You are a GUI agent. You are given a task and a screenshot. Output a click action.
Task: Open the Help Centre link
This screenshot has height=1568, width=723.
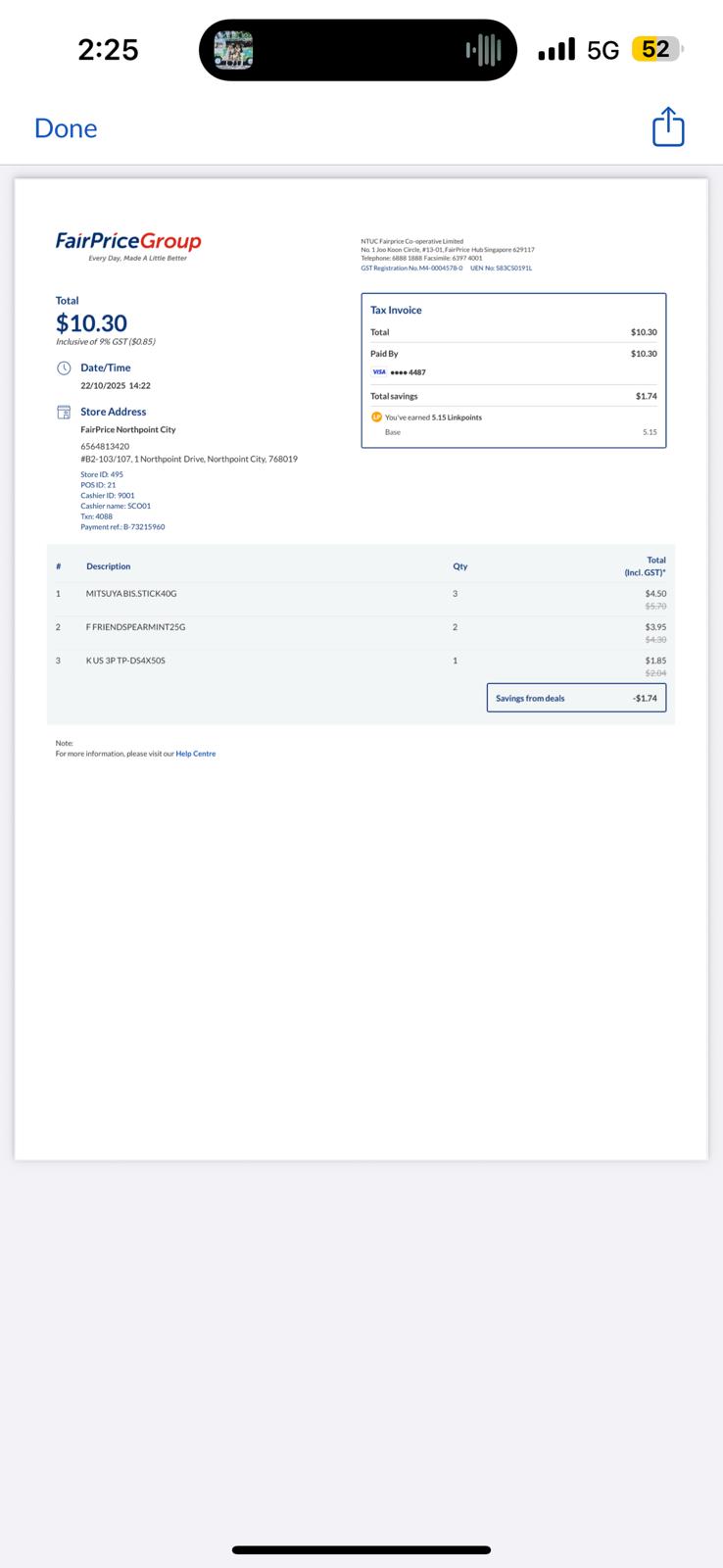(196, 754)
